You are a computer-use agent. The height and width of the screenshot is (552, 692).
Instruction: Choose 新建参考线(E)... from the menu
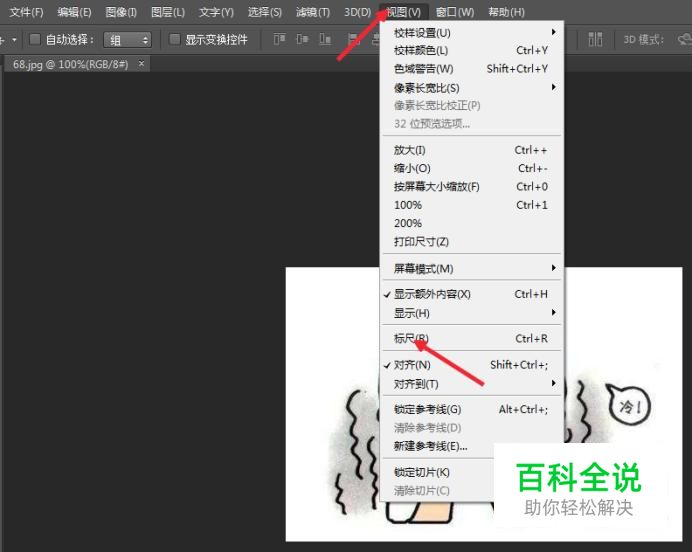(438, 446)
